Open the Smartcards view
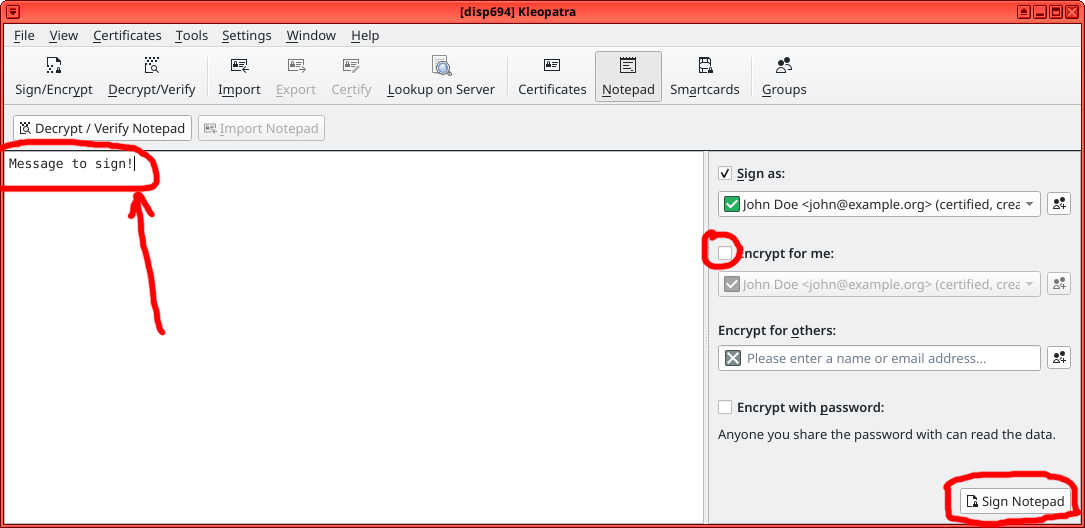The height and width of the screenshot is (528, 1085). click(x=705, y=76)
